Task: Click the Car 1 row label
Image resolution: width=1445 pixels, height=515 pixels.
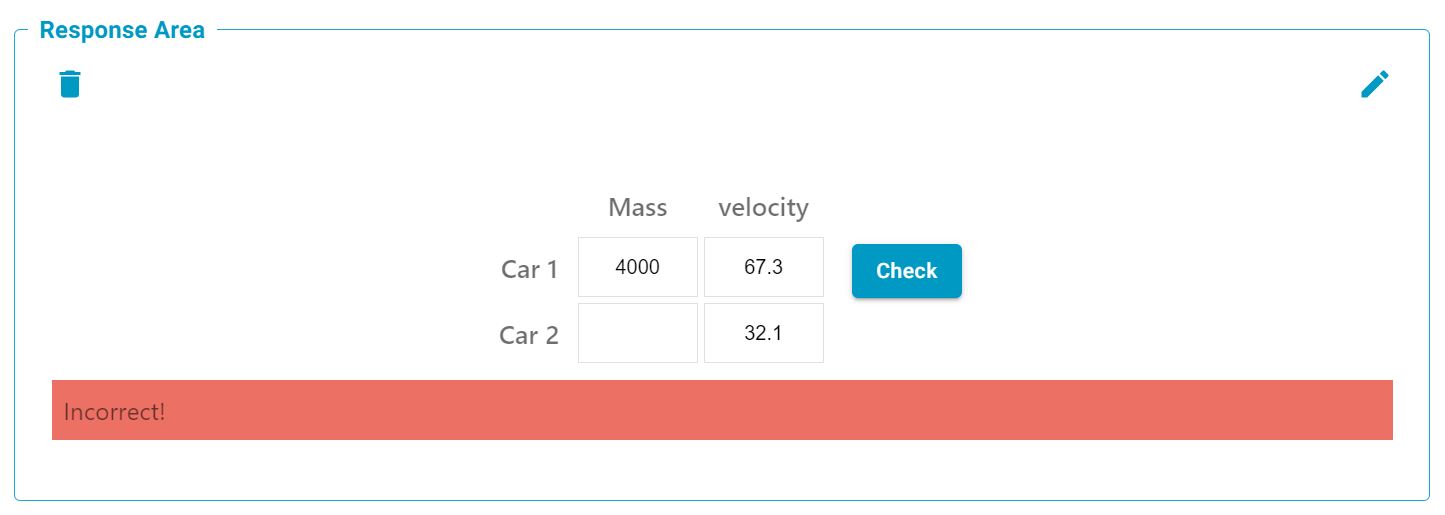Action: click(x=529, y=269)
